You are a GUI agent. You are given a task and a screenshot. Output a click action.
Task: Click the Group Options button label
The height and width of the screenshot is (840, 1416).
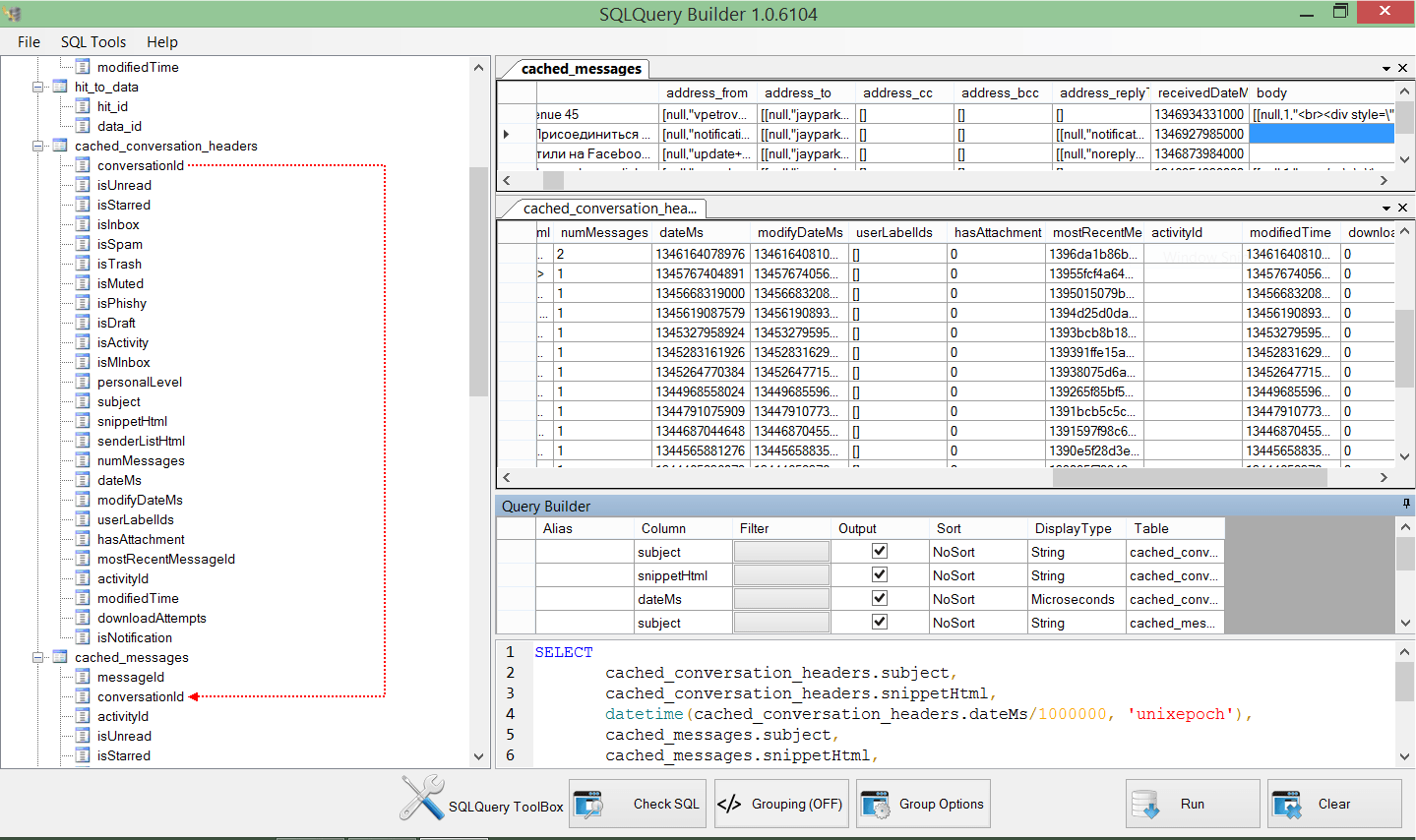tap(942, 804)
